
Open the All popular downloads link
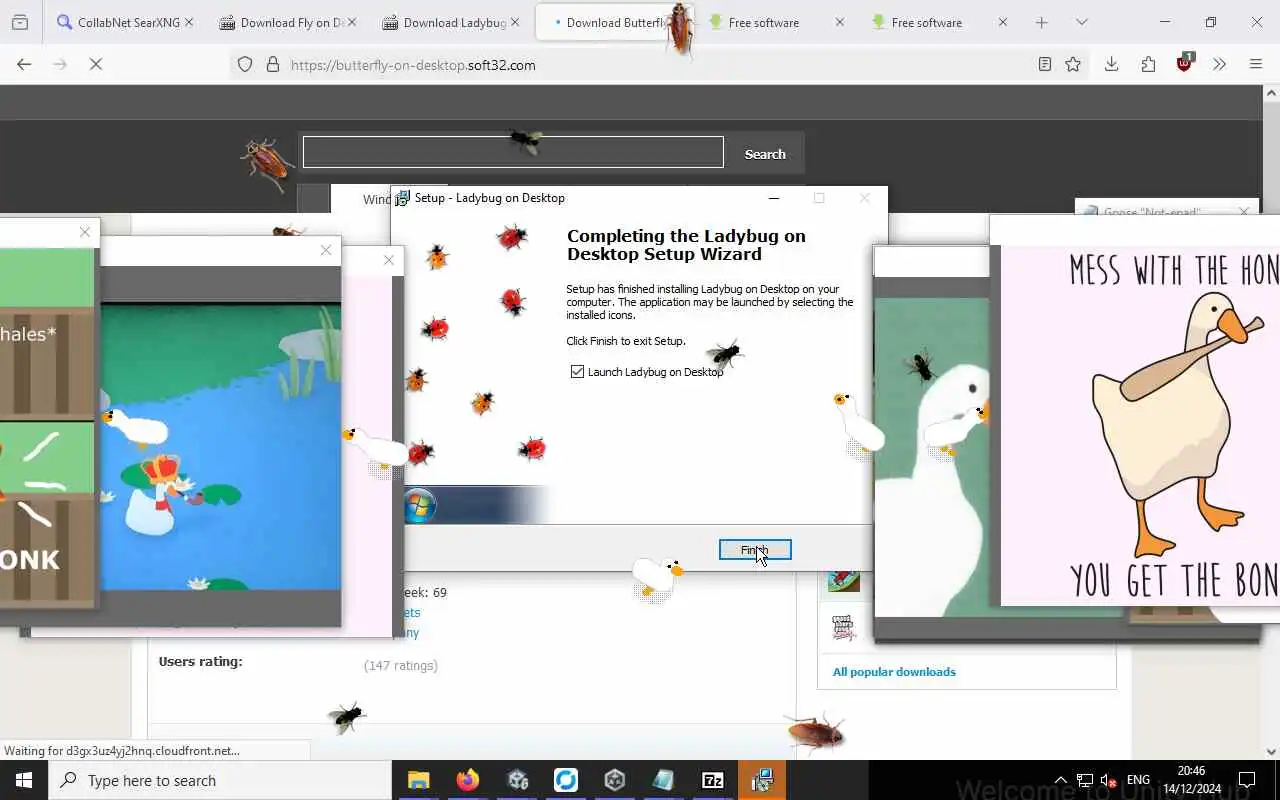coord(894,672)
